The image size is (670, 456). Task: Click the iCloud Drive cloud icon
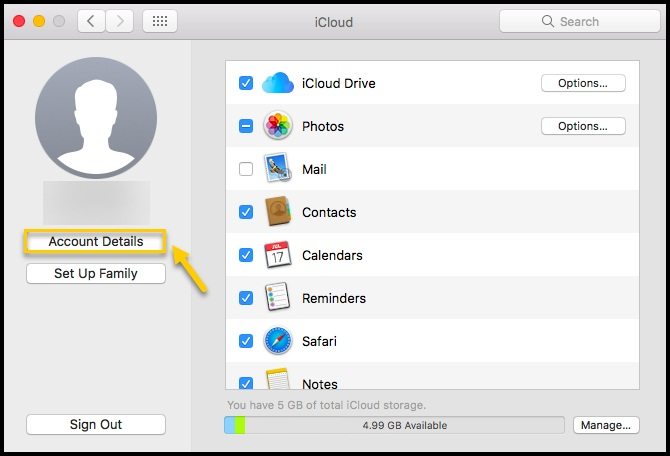point(278,83)
